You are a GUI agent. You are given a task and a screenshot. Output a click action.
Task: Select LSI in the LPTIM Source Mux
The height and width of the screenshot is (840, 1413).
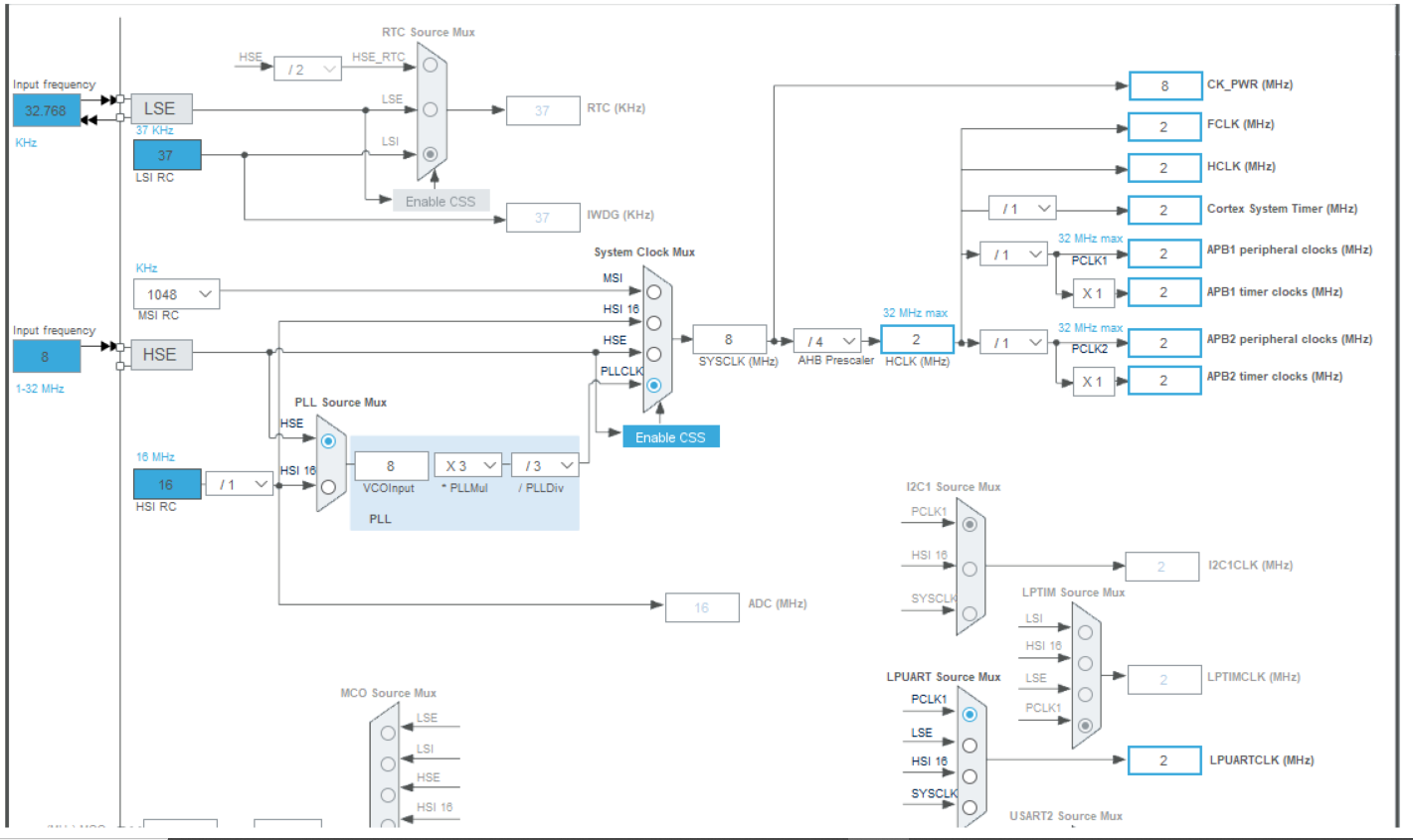click(1085, 632)
